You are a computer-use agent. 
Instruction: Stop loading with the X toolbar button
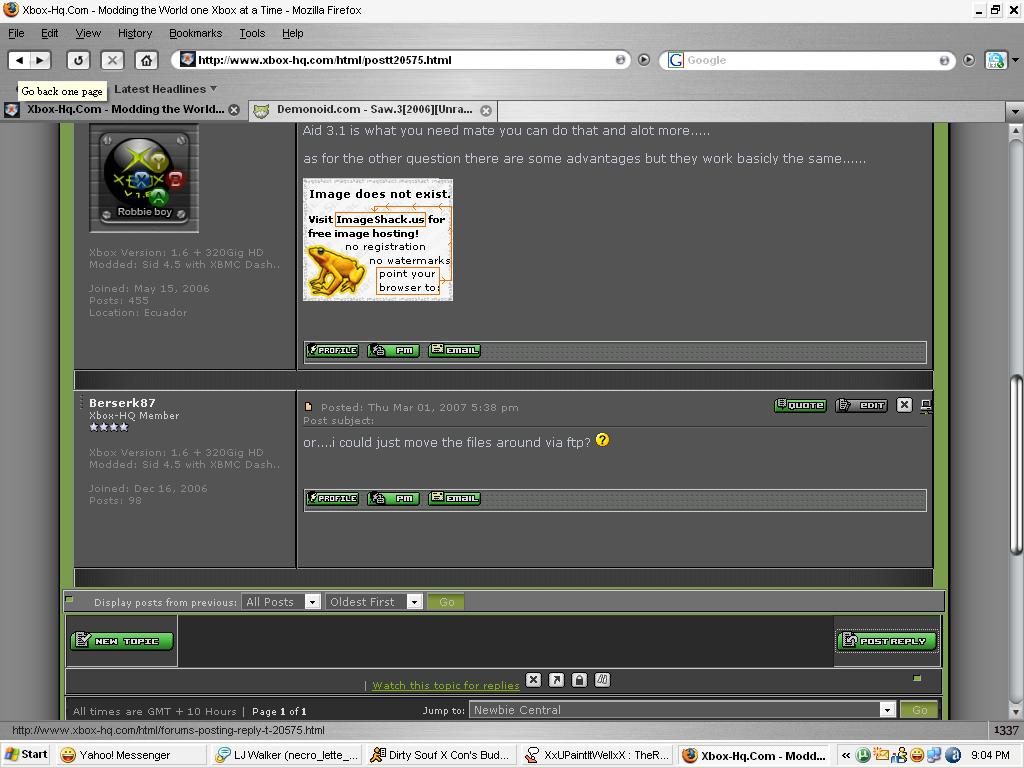point(112,60)
